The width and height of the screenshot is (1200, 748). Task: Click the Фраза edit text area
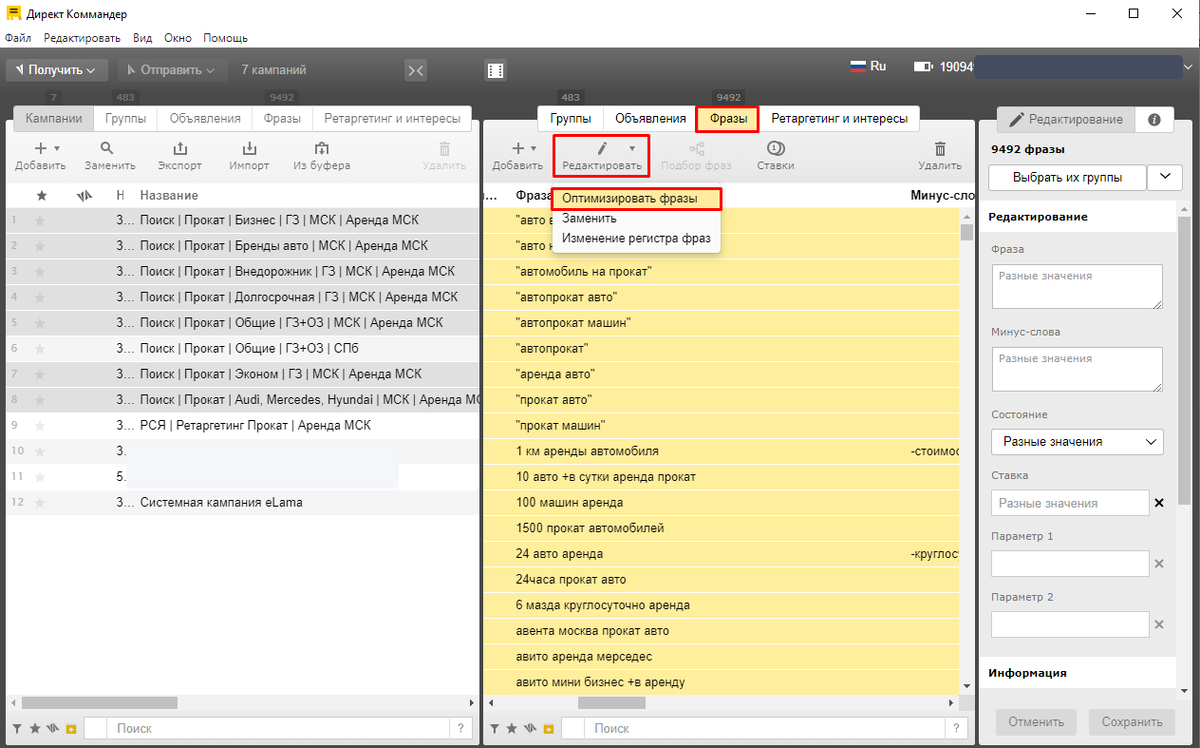pos(1077,286)
